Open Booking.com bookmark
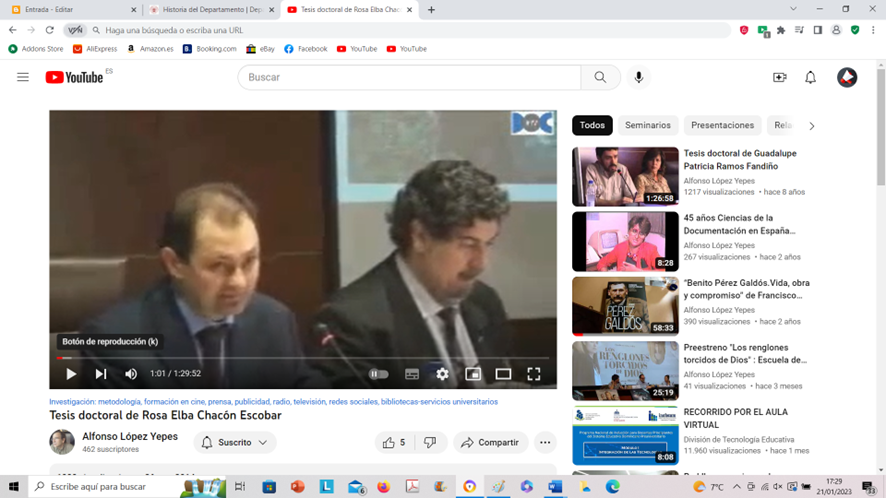This screenshot has width=886, height=498. click(210, 49)
